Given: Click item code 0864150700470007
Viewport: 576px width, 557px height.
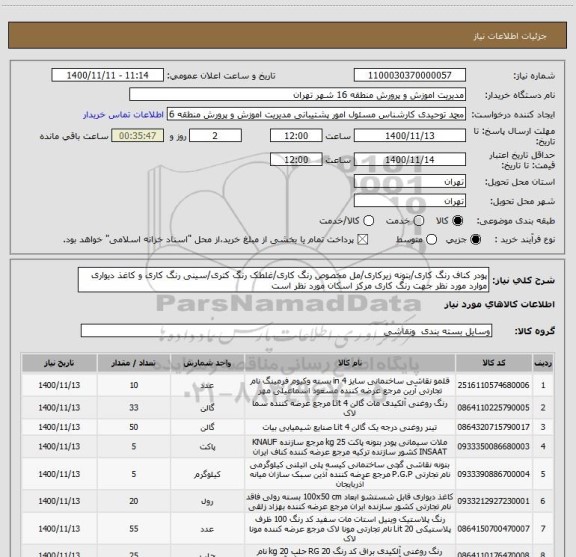Looking at the screenshot, I should [493, 529].
